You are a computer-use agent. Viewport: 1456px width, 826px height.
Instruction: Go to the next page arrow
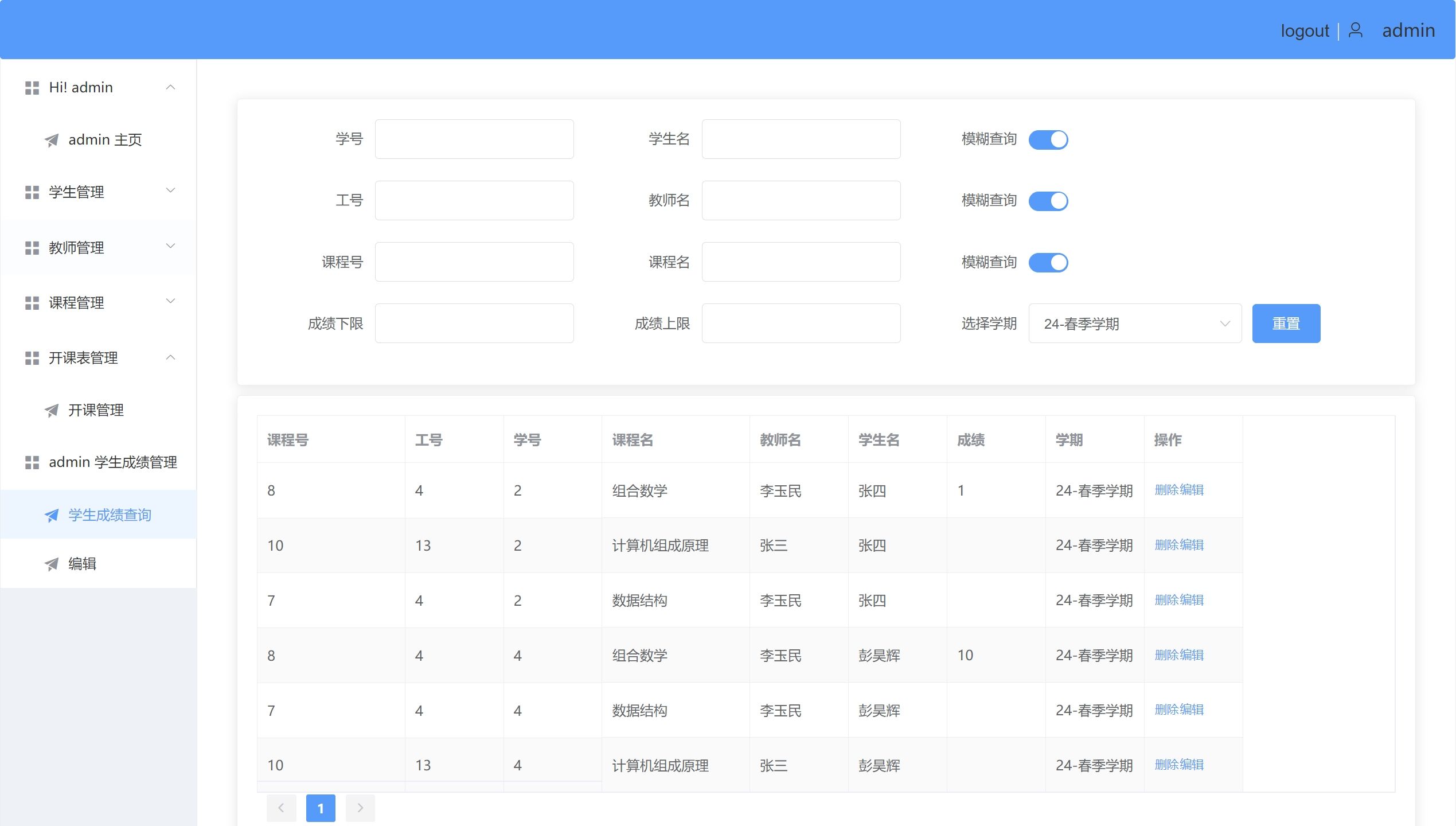tap(360, 808)
